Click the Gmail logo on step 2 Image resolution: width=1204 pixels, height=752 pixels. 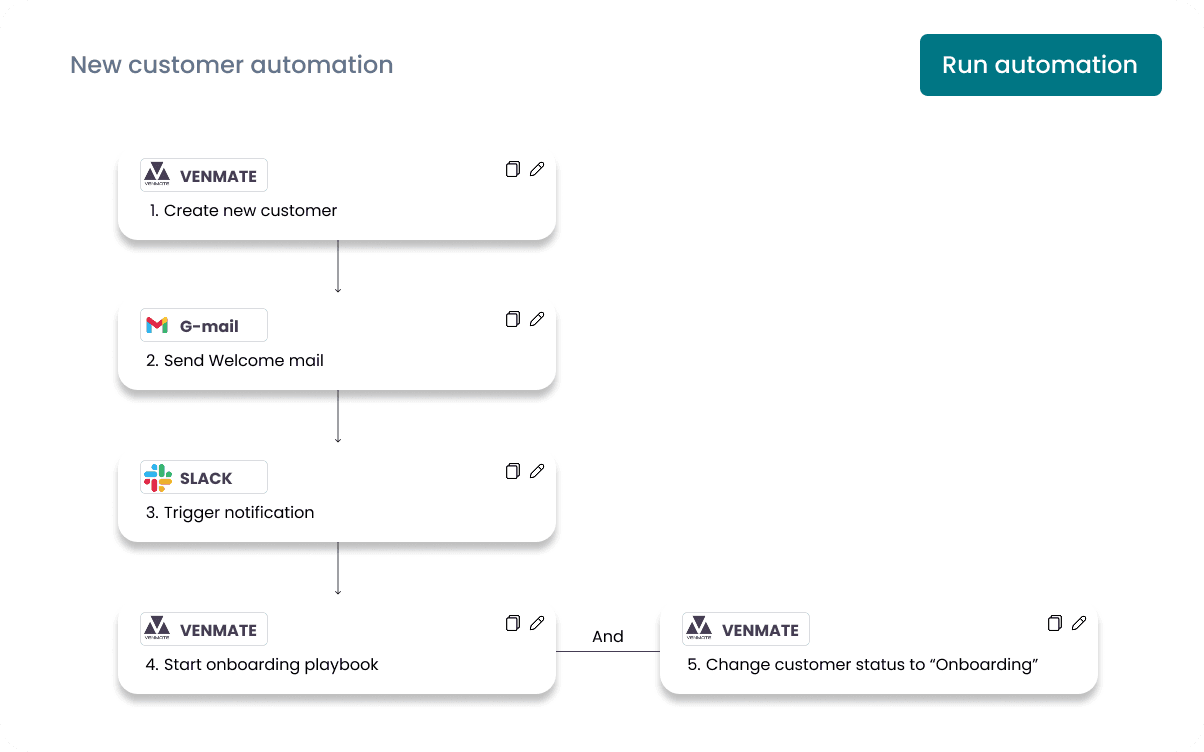pyautogui.click(x=158, y=324)
